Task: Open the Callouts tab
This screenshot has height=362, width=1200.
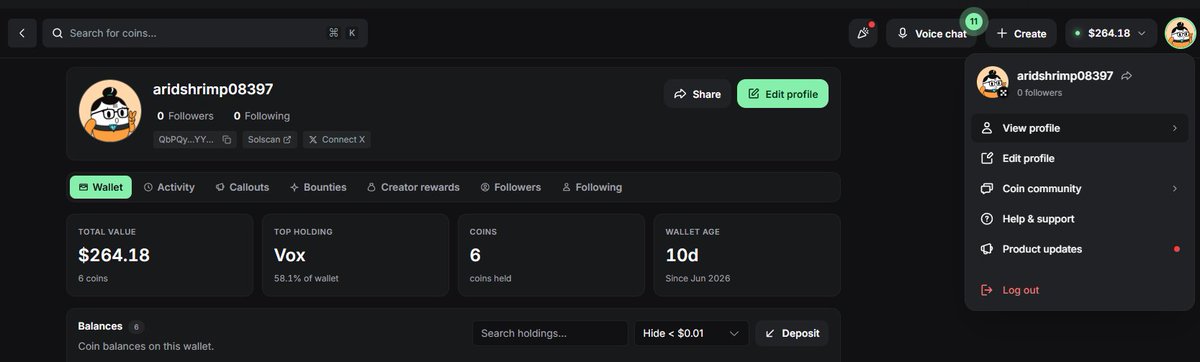Action: pos(242,187)
